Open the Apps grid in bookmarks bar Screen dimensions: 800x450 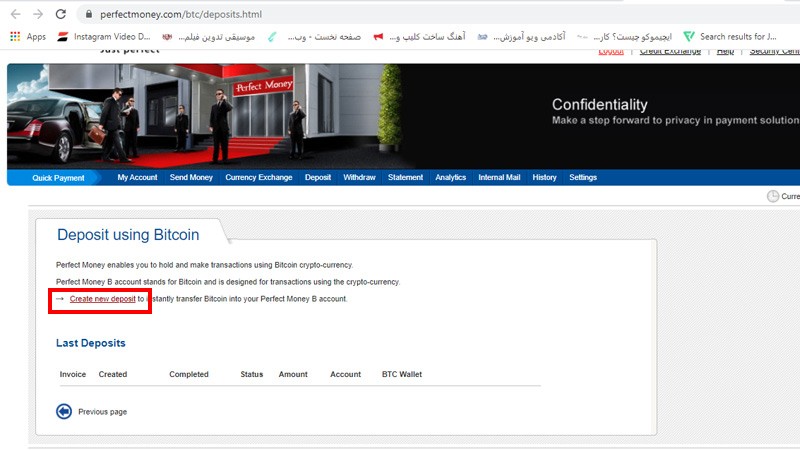(28, 37)
